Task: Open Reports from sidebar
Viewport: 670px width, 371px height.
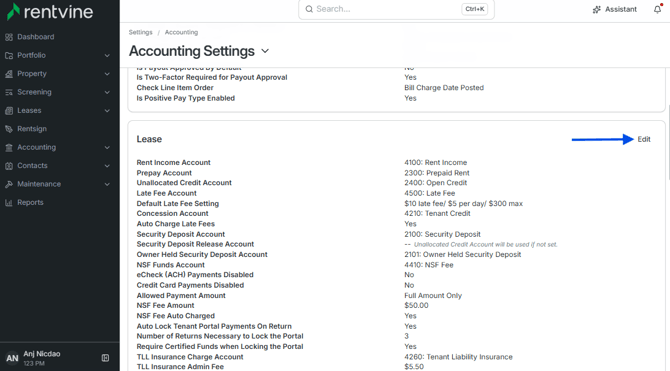Action: (30, 203)
